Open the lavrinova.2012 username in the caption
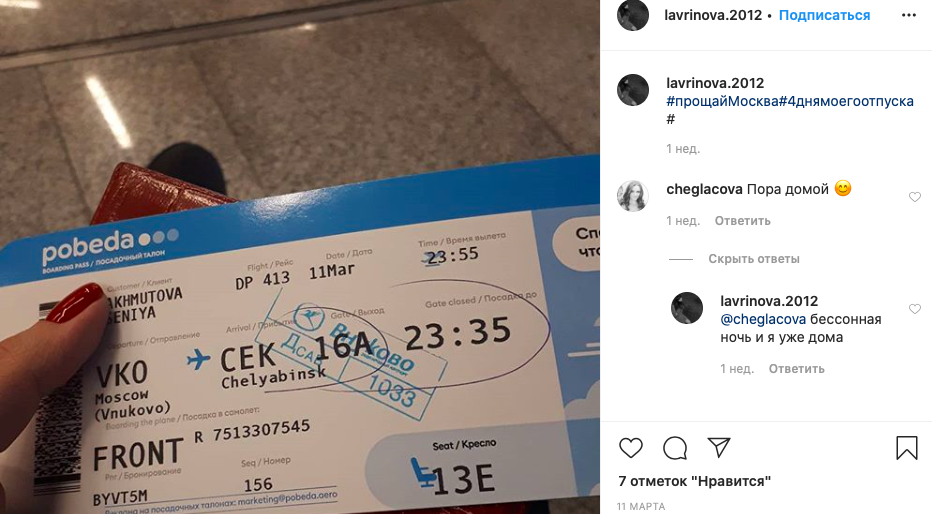The image size is (932, 514). pos(715,83)
